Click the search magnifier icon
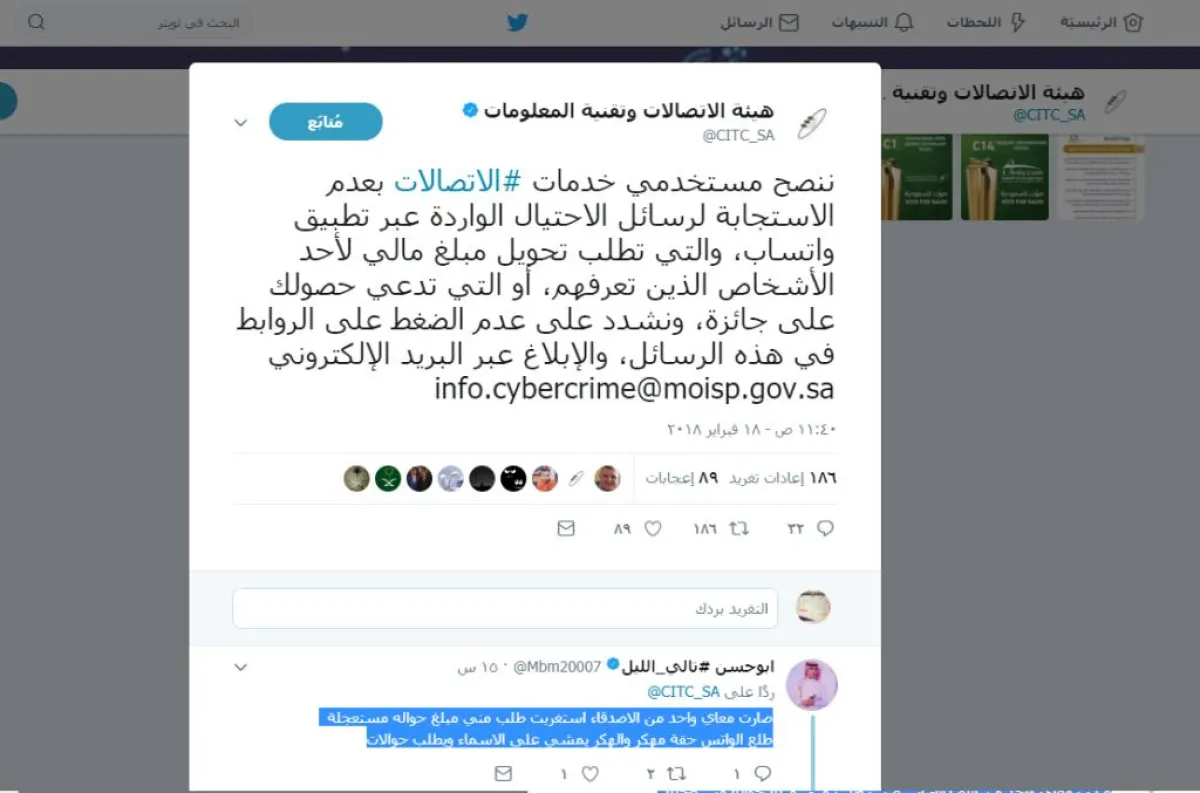Viewport: 1200px width, 793px height. (x=36, y=22)
